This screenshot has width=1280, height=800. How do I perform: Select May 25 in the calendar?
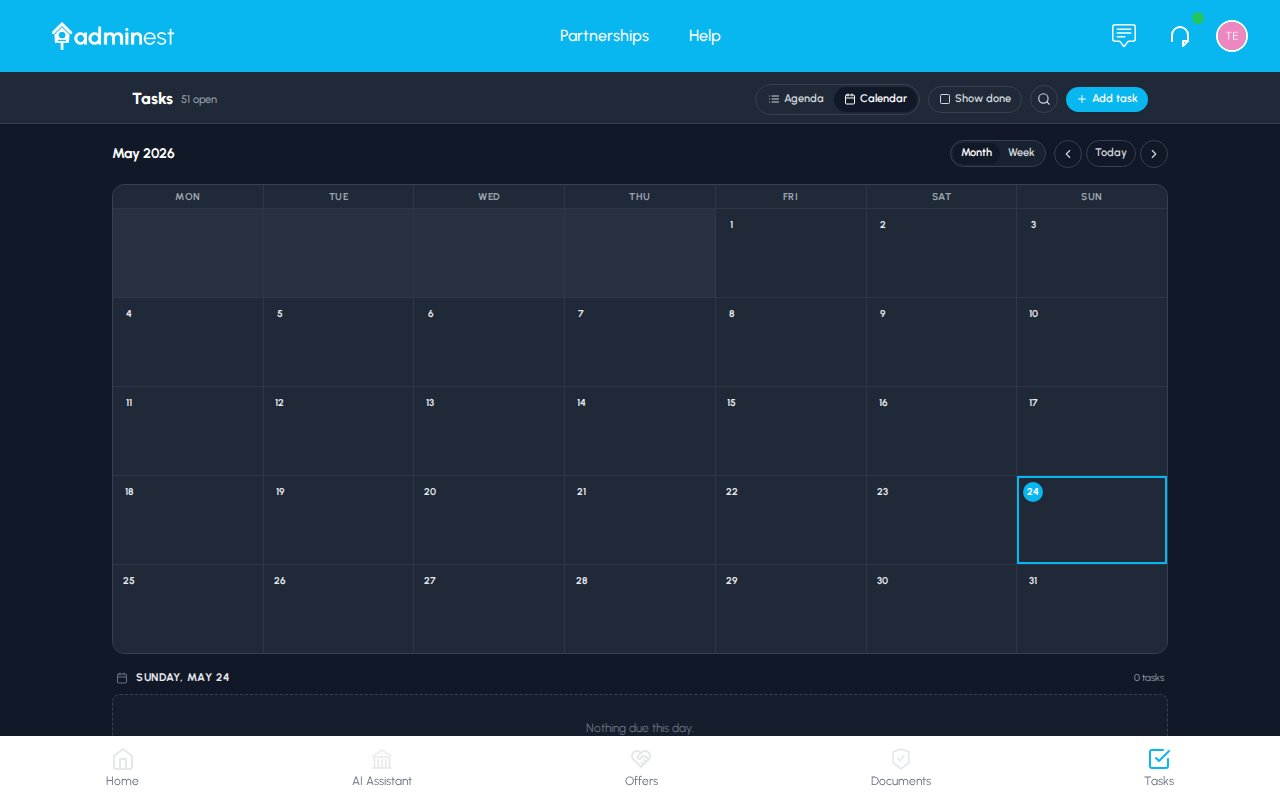[188, 609]
